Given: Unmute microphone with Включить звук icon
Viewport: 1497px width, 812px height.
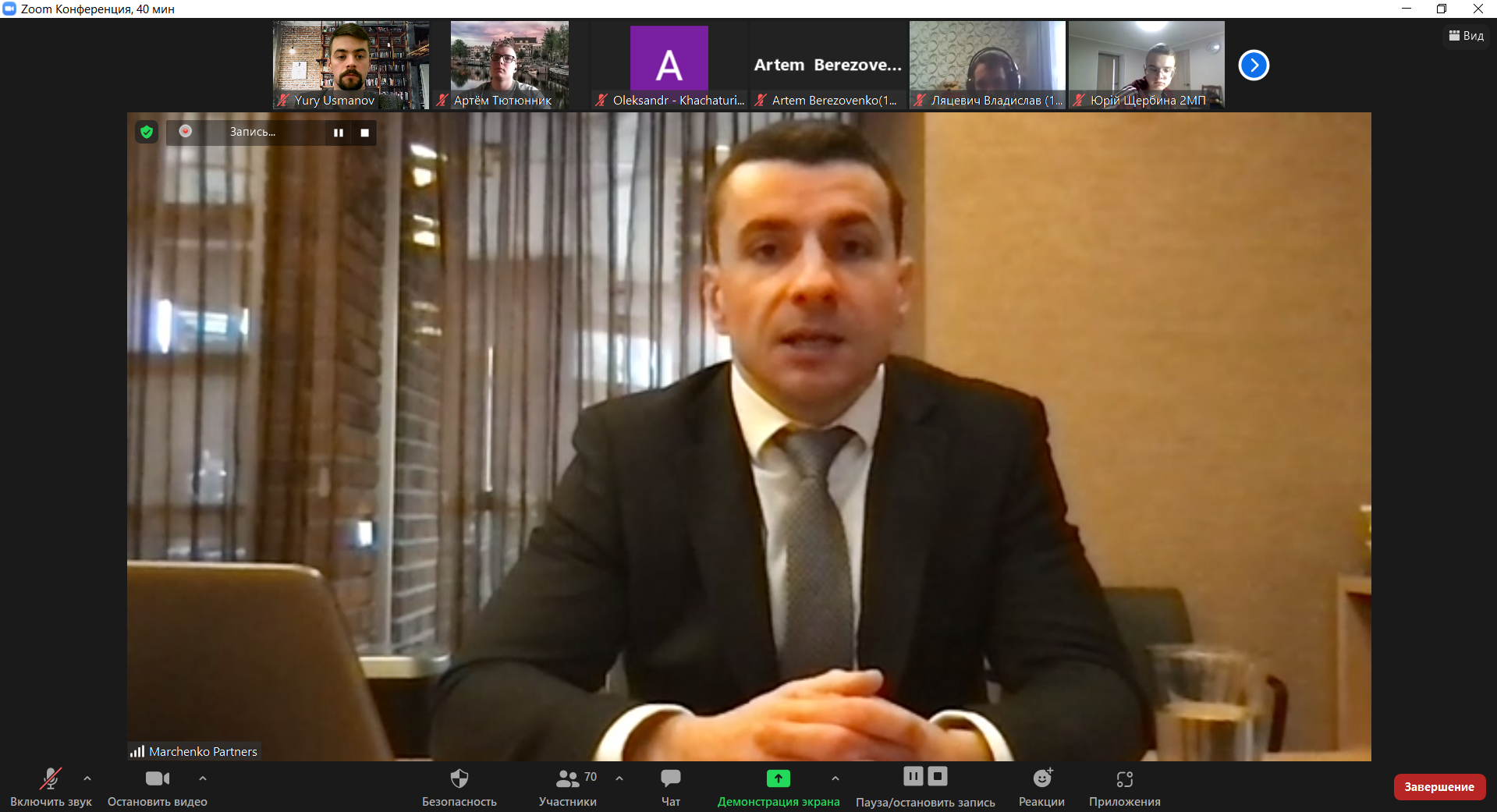Looking at the screenshot, I should (51, 778).
